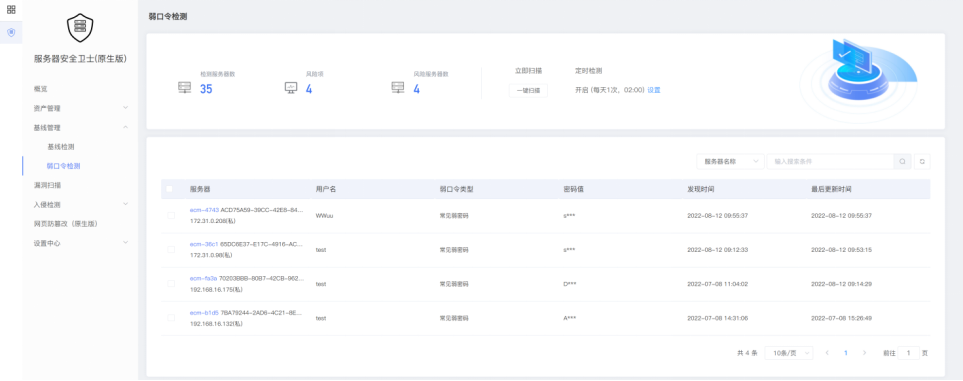
Task: Go to next page arrow in pagination
Action: pyautogui.click(x=864, y=353)
